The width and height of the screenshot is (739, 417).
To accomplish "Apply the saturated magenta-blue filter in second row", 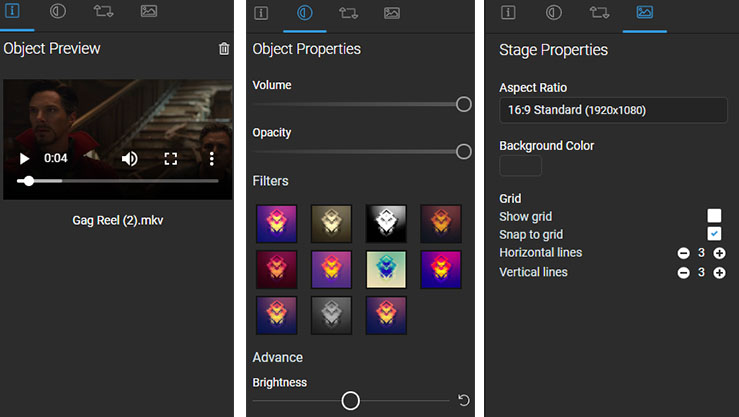I will (441, 269).
